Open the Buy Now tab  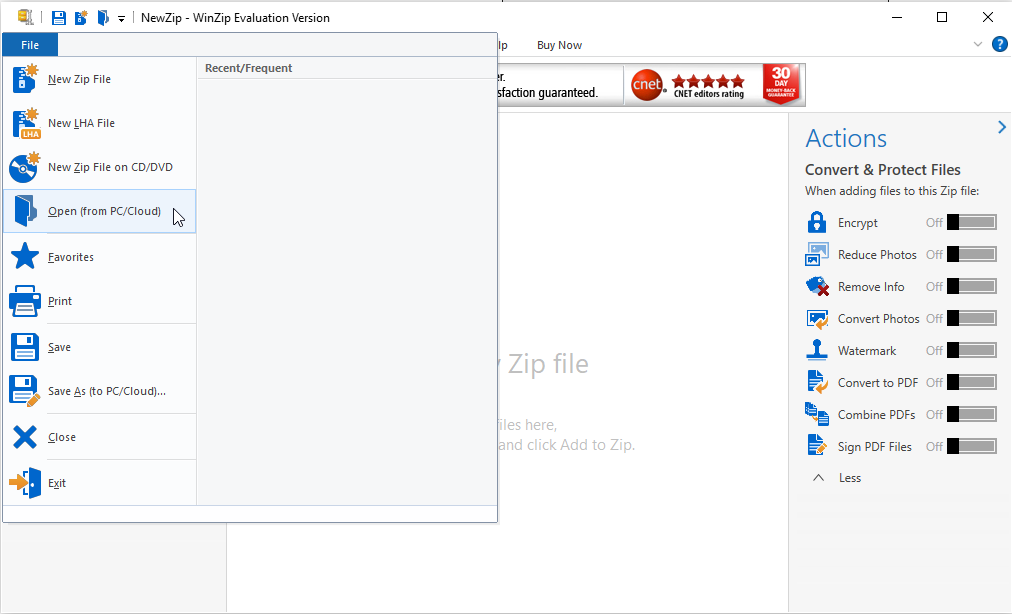click(559, 45)
